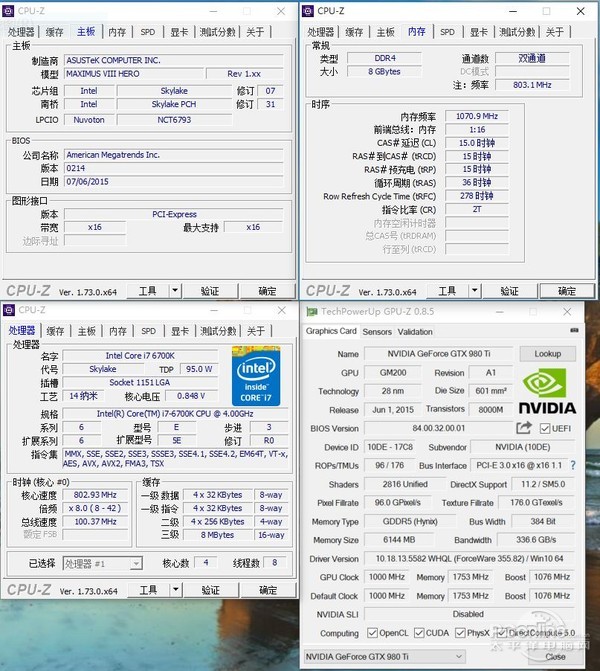Click the motherboard model field MAXIMUS VIII HERO
Screen dimensions: 600x671
pos(134,74)
